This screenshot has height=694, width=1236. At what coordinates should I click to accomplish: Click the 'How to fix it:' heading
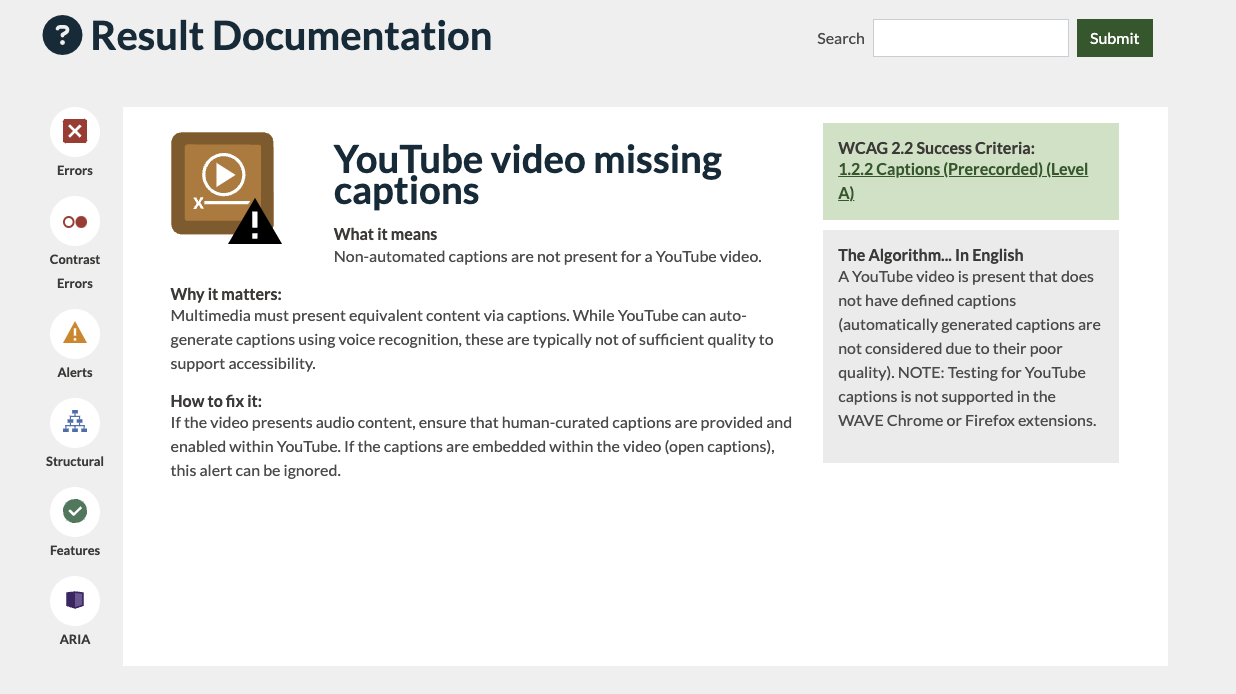pos(216,401)
